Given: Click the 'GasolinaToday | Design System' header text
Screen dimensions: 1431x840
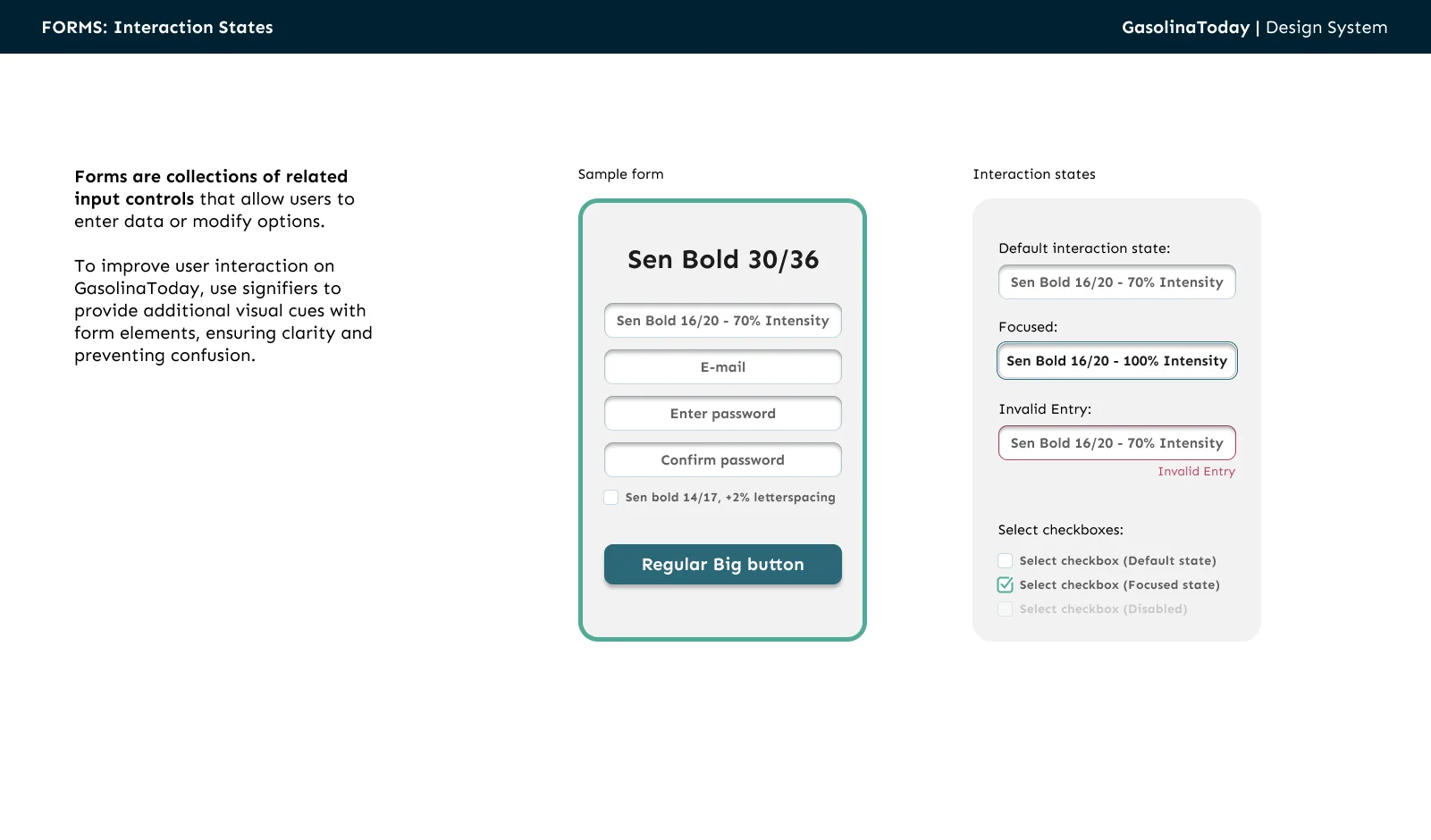Looking at the screenshot, I should (1254, 28).
